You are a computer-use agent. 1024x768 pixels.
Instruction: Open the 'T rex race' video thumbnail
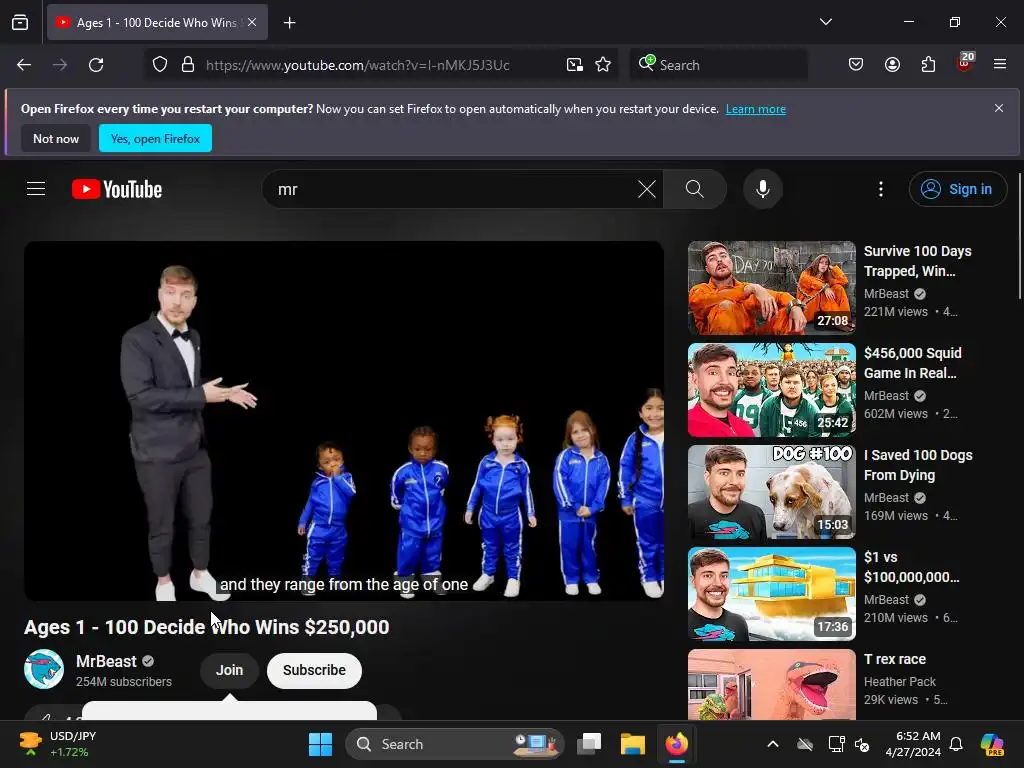pos(771,684)
